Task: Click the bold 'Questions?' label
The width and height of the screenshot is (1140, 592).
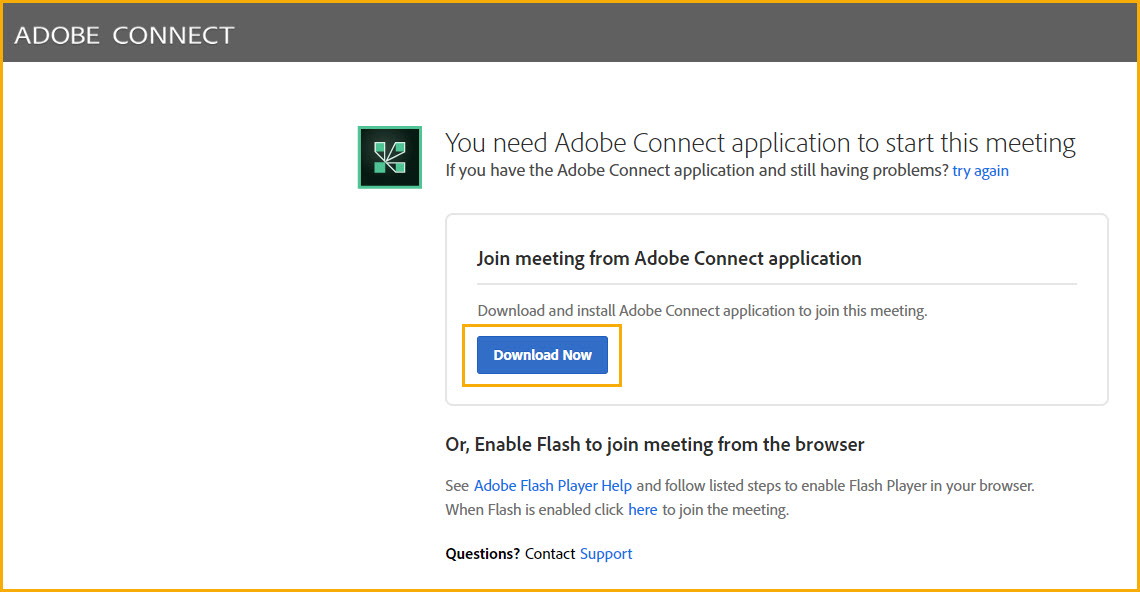Action: 483,554
